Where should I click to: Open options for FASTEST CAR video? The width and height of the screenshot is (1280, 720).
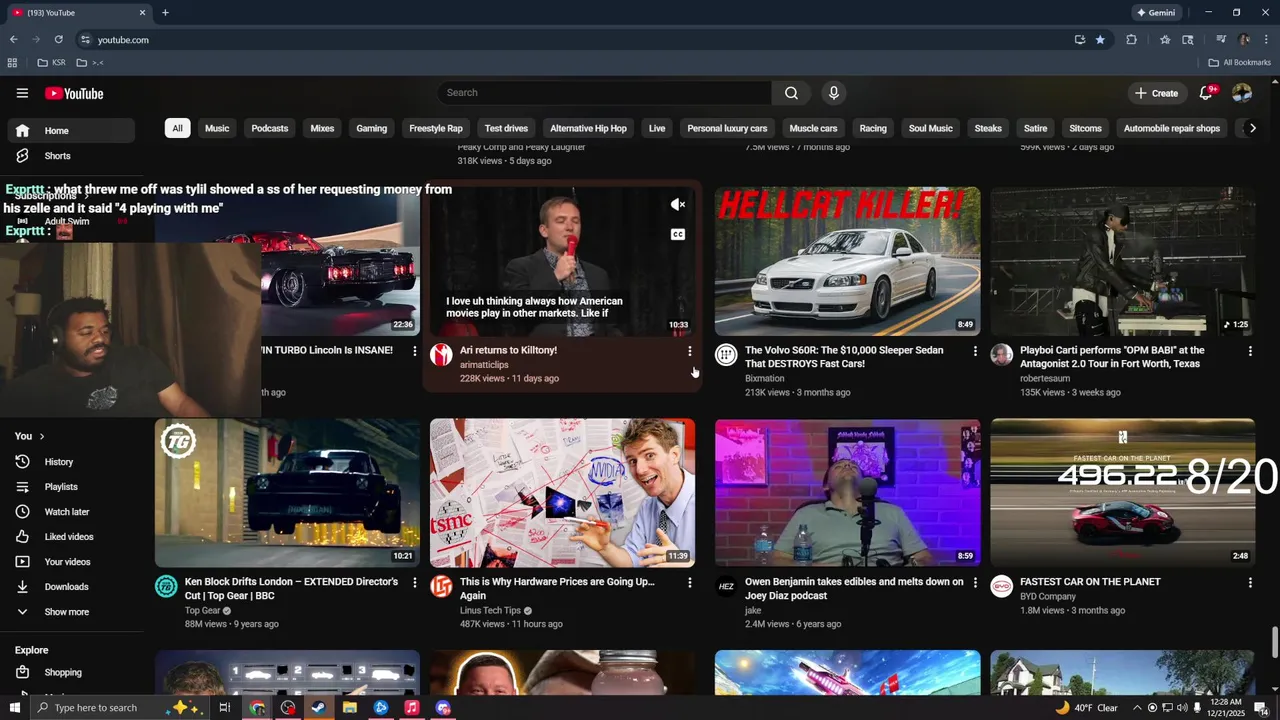click(x=1250, y=582)
